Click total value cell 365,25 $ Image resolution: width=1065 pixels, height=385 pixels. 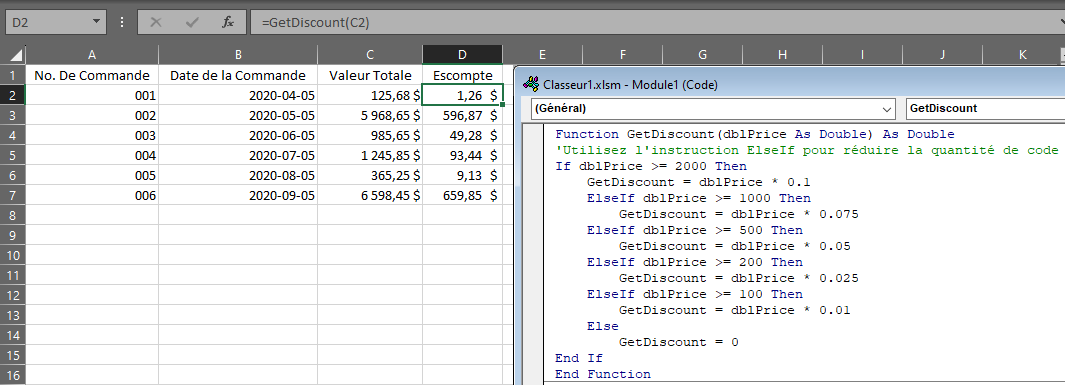coord(370,176)
